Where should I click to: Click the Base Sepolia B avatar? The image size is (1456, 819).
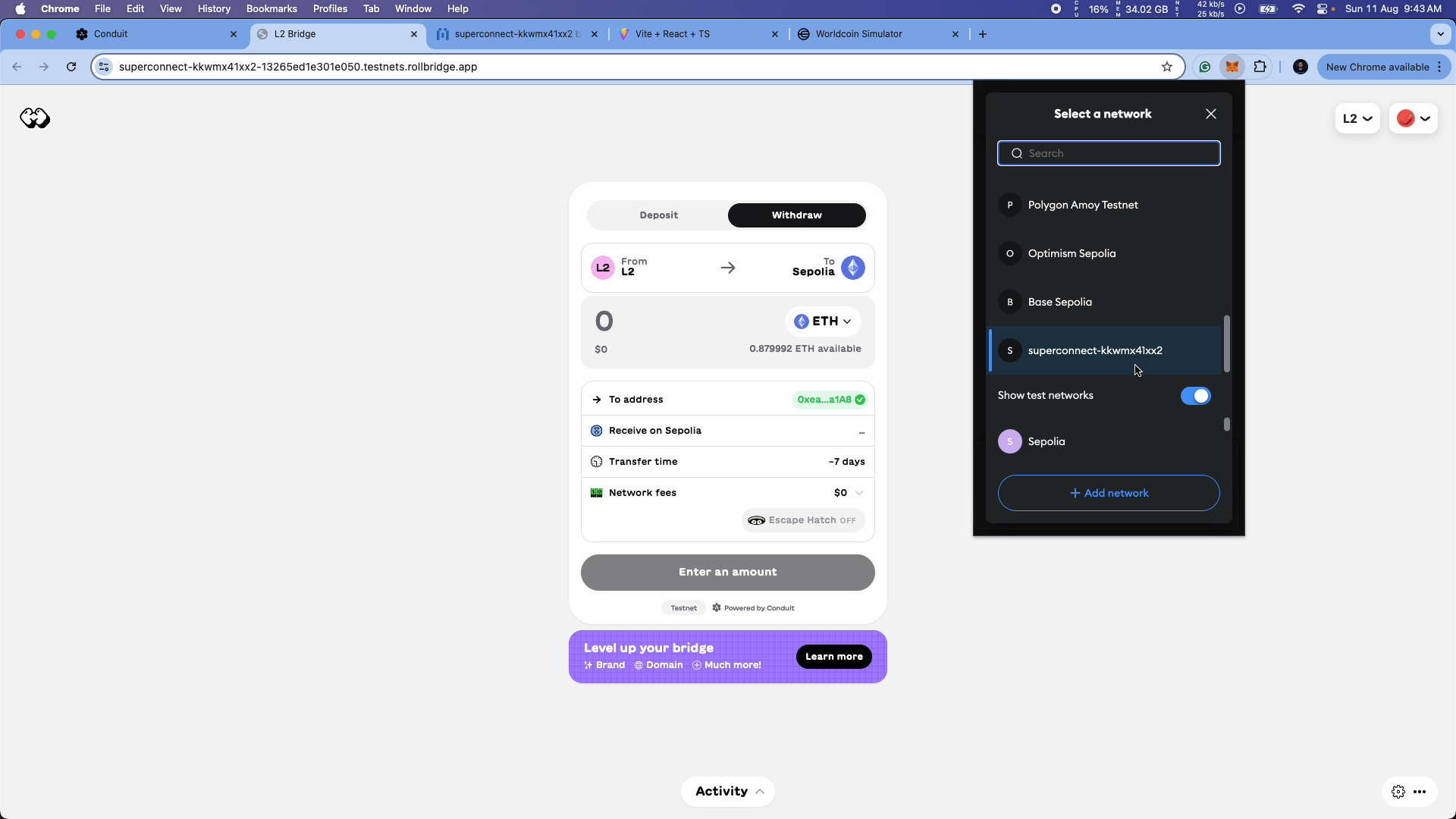point(1010,303)
